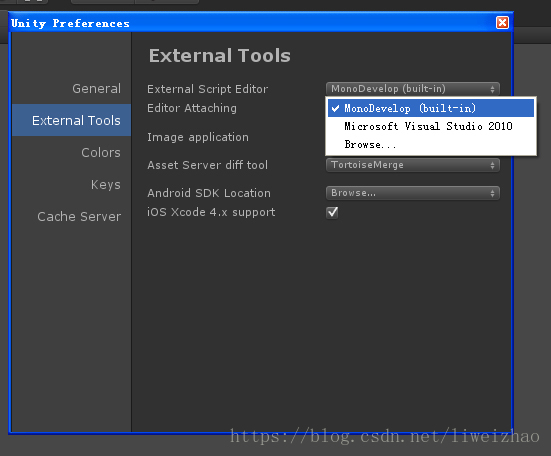Click the Image application label
The width and height of the screenshot is (551, 456).
click(x=198, y=137)
